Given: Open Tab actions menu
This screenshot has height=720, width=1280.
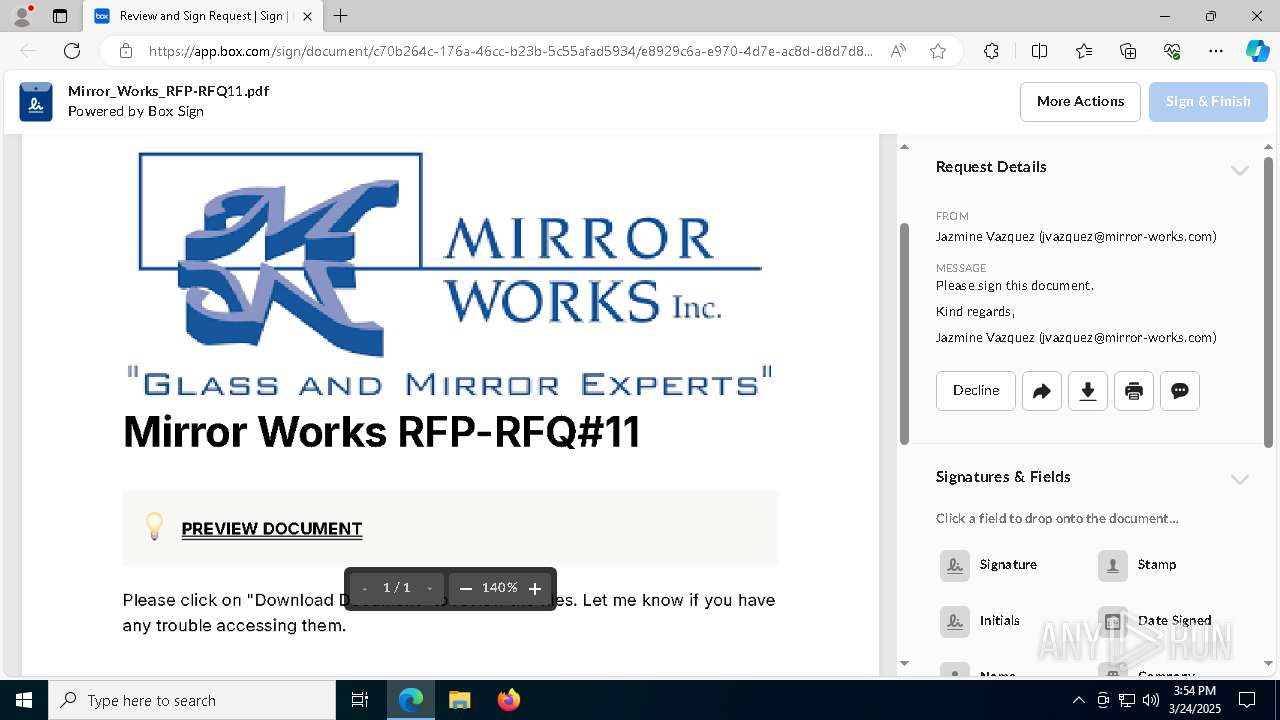Looking at the screenshot, I should click(60, 16).
